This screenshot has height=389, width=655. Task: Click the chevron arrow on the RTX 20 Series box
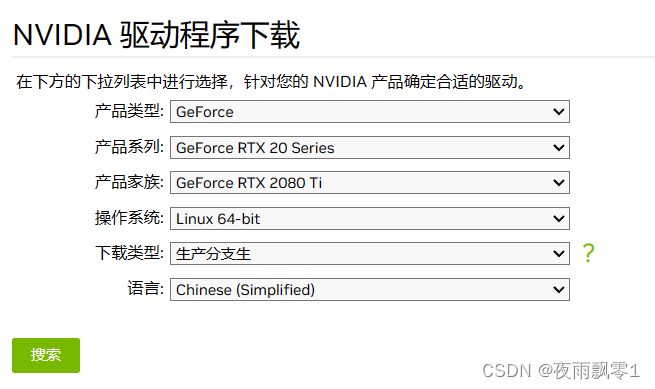point(559,147)
